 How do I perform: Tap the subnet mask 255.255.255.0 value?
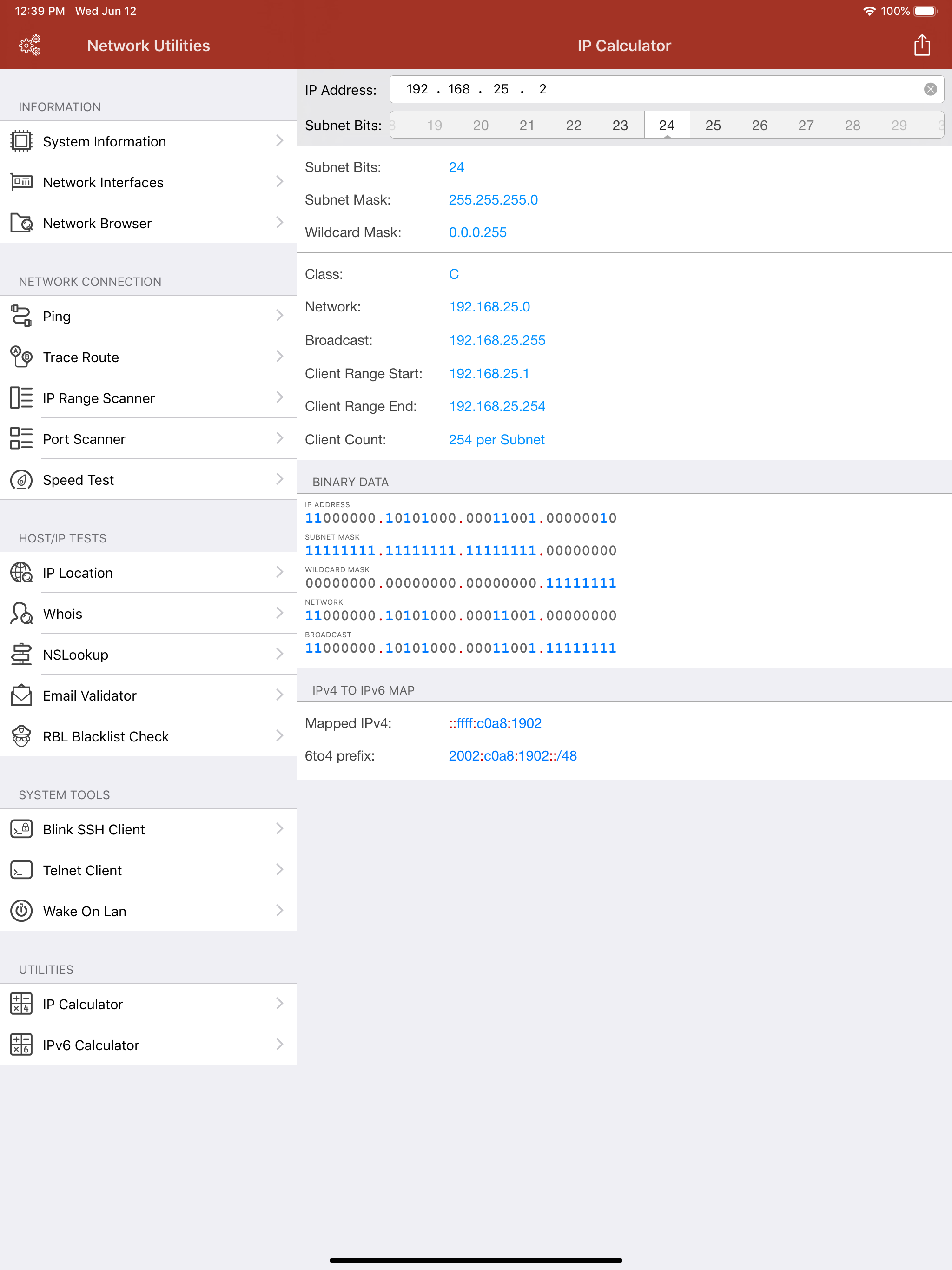pos(493,200)
